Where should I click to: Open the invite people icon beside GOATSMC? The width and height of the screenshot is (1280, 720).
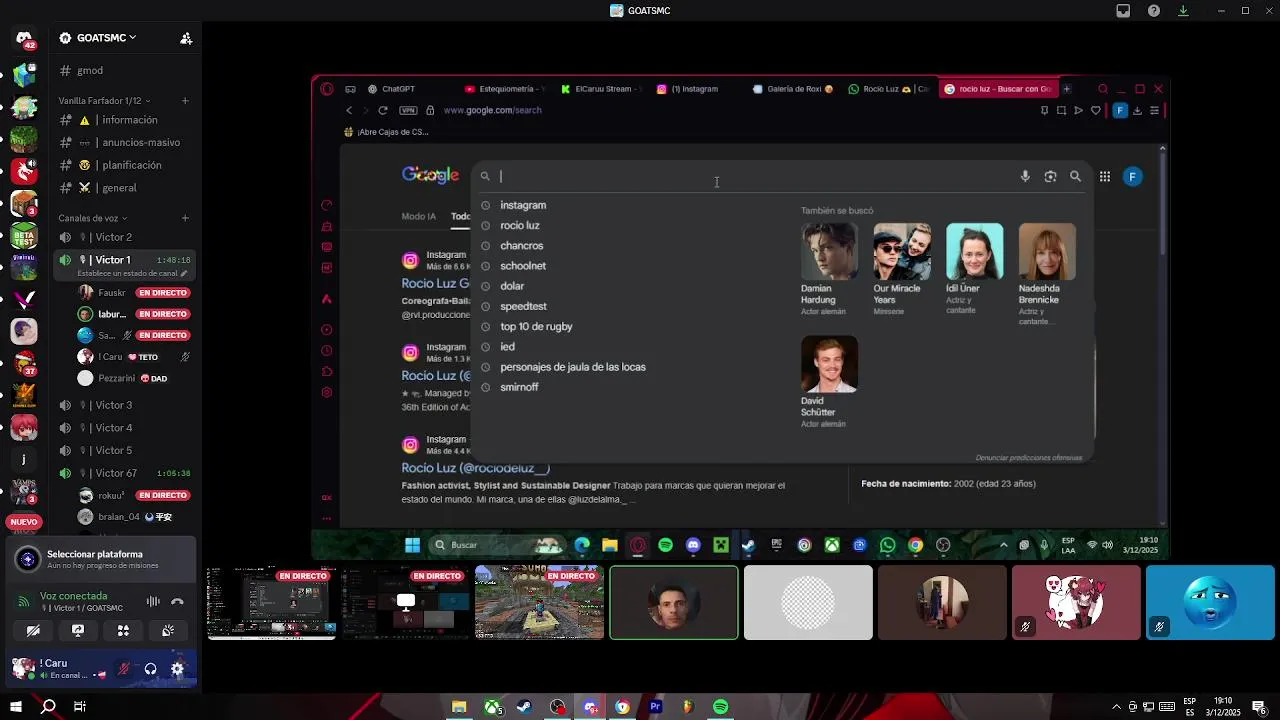(x=186, y=38)
